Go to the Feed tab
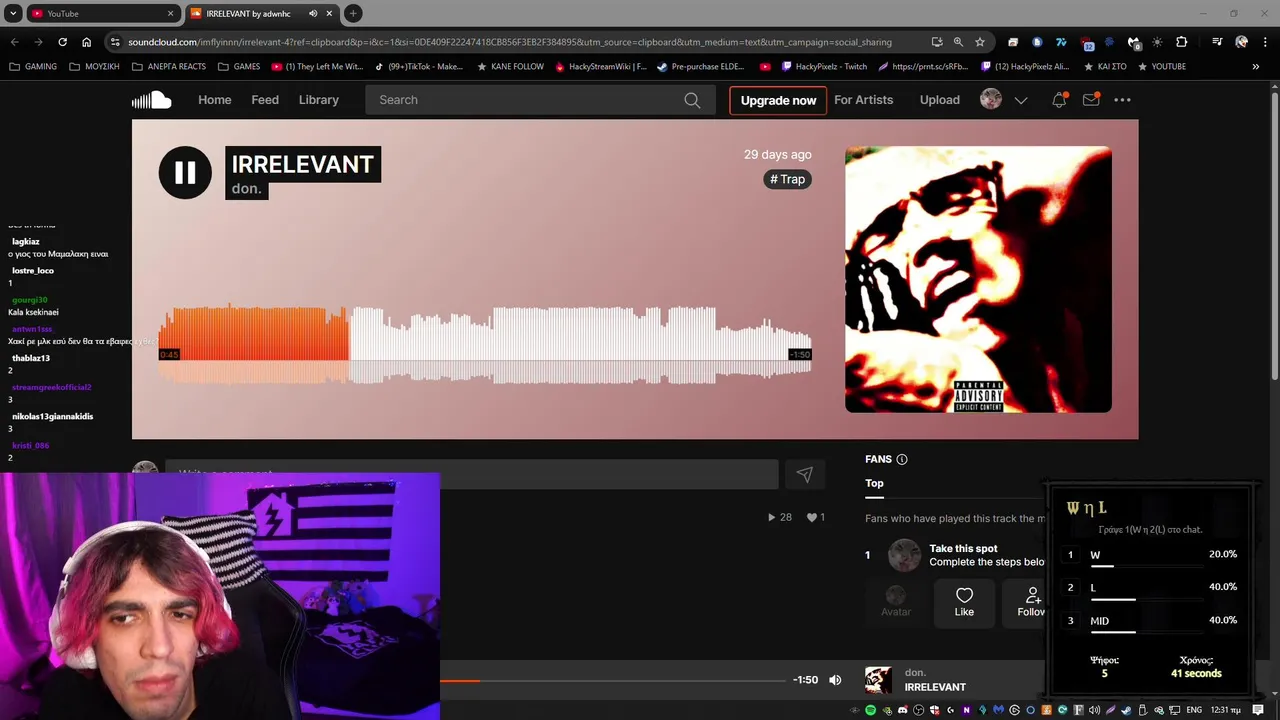This screenshot has width=1280, height=720. 265,100
